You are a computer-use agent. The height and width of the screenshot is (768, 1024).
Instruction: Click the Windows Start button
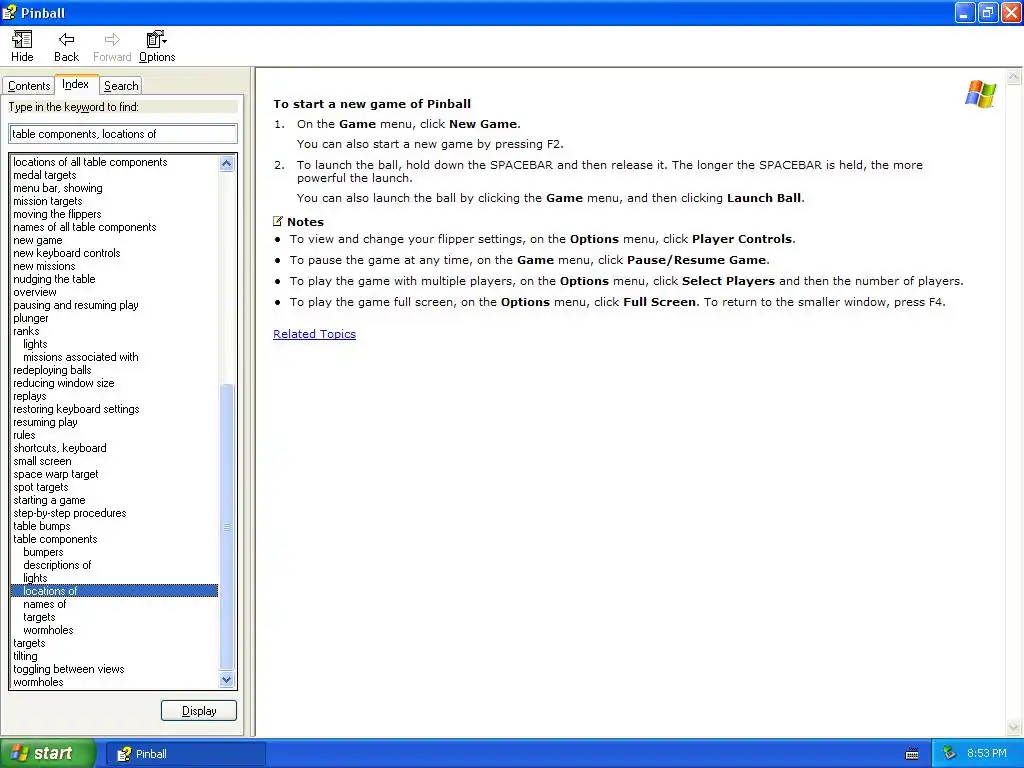[x=48, y=754]
